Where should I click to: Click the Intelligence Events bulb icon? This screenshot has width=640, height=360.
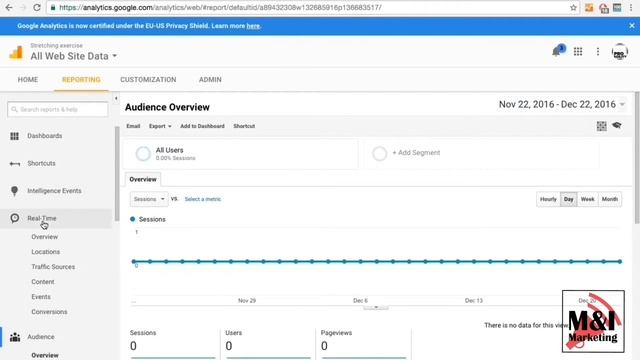point(14,191)
